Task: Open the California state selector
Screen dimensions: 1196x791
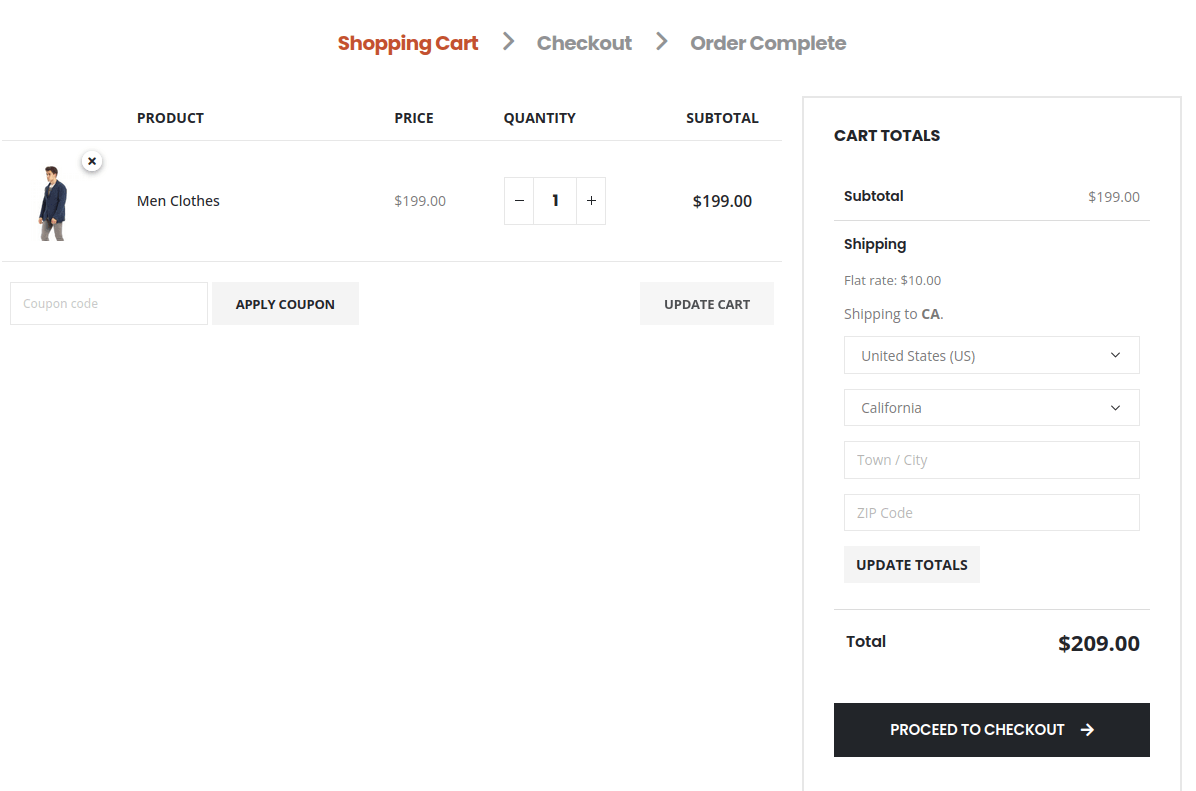Action: pyautogui.click(x=991, y=407)
